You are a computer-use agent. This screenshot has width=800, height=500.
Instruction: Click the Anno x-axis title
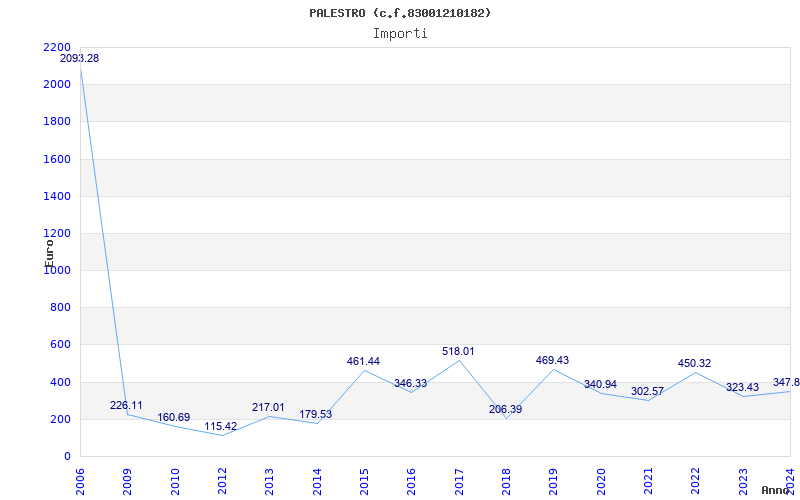(x=777, y=490)
